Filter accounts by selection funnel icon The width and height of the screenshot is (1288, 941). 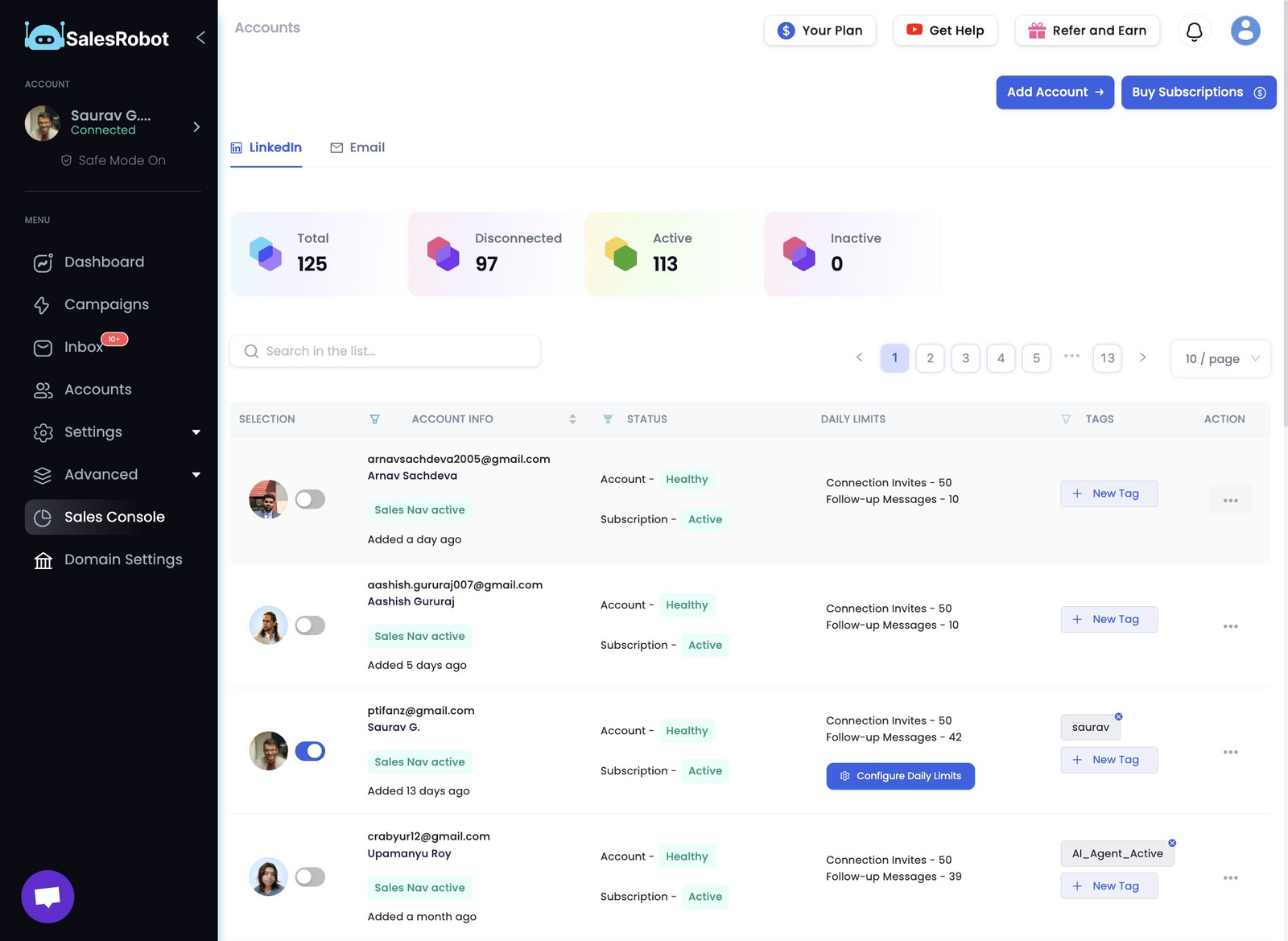coord(374,419)
